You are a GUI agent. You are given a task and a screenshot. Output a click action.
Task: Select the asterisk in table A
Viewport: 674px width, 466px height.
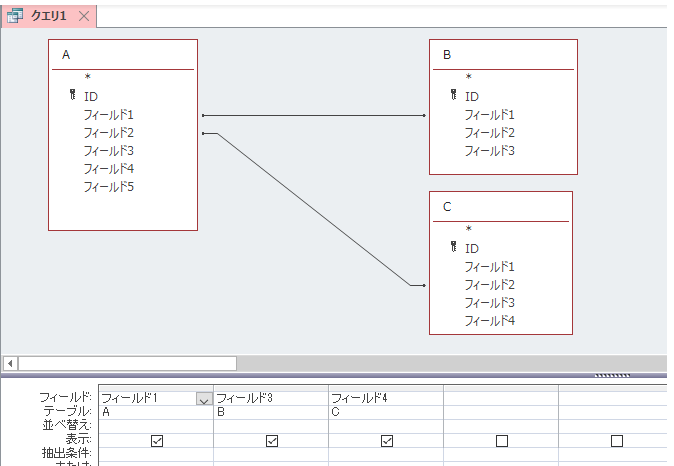(88, 77)
